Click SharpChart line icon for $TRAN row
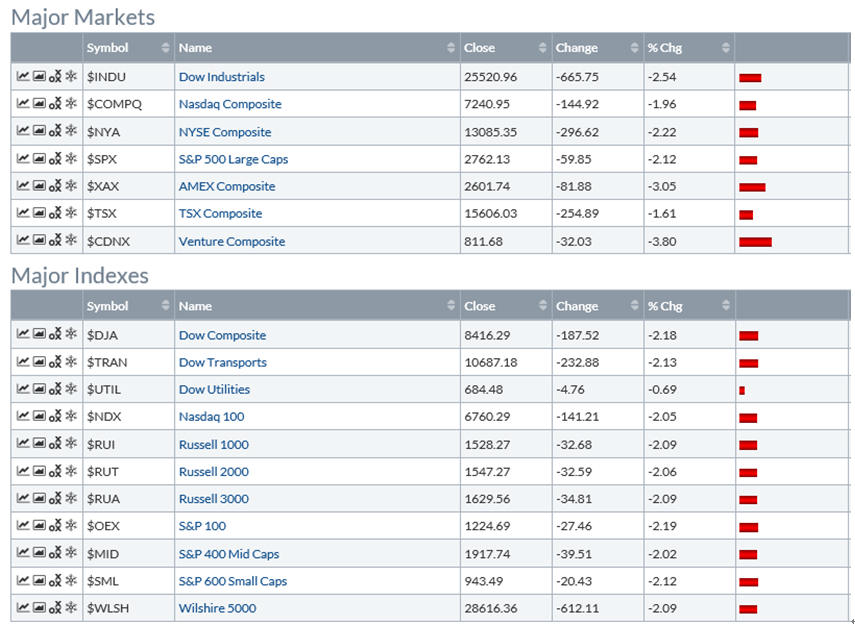This screenshot has width=855, height=625. [23, 362]
